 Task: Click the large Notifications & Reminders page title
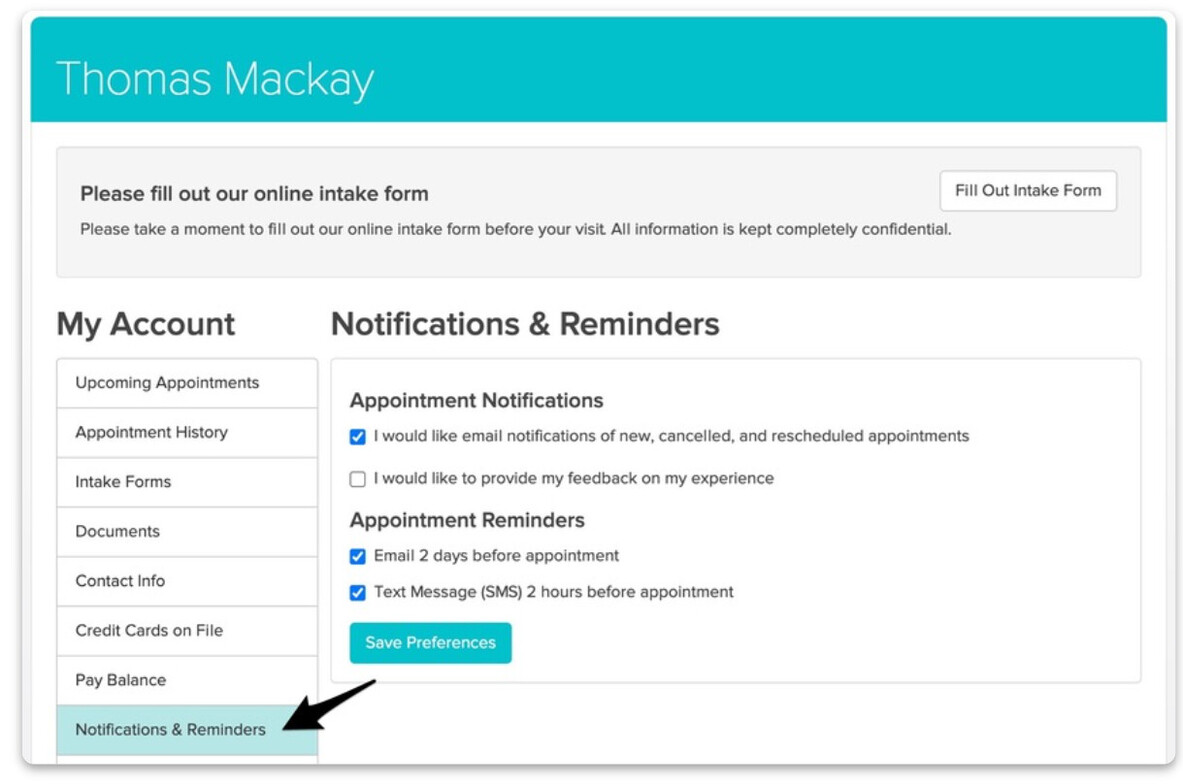(525, 324)
